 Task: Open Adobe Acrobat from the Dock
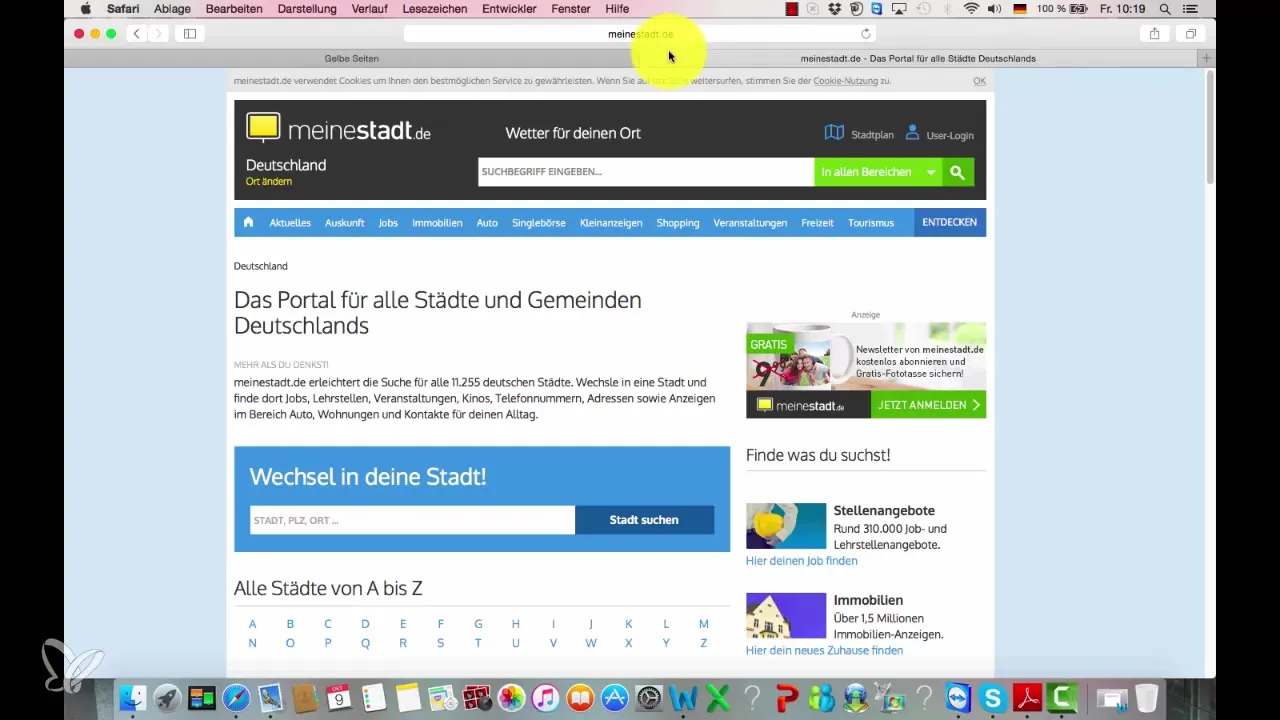pyautogui.click(x=1028, y=697)
